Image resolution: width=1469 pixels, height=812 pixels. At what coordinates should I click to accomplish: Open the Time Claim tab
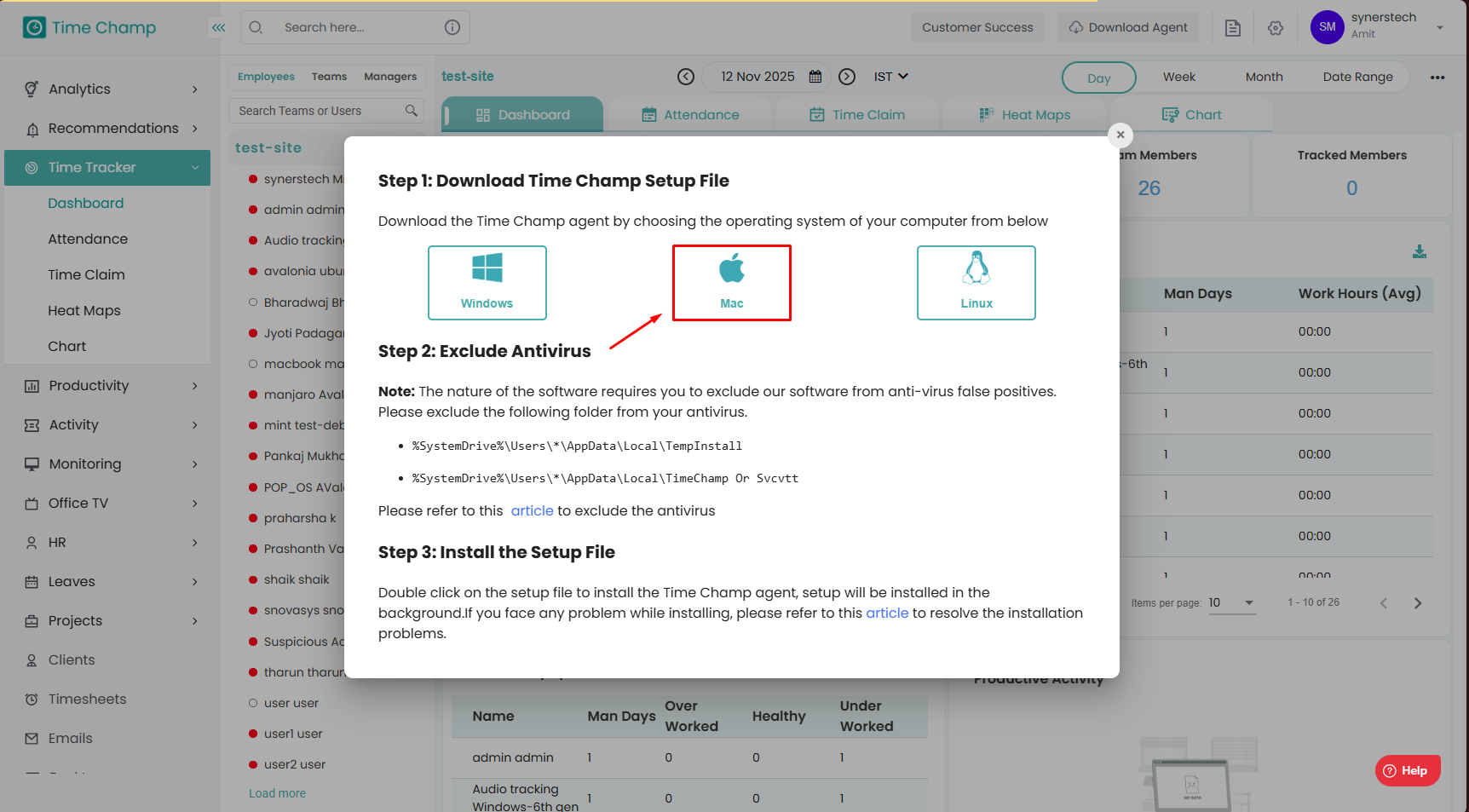pos(857,115)
